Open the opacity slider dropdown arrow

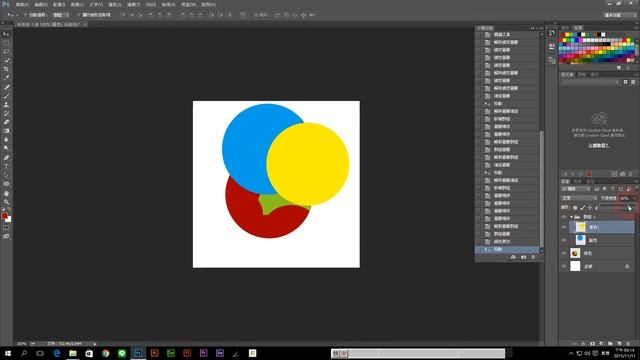coord(635,198)
